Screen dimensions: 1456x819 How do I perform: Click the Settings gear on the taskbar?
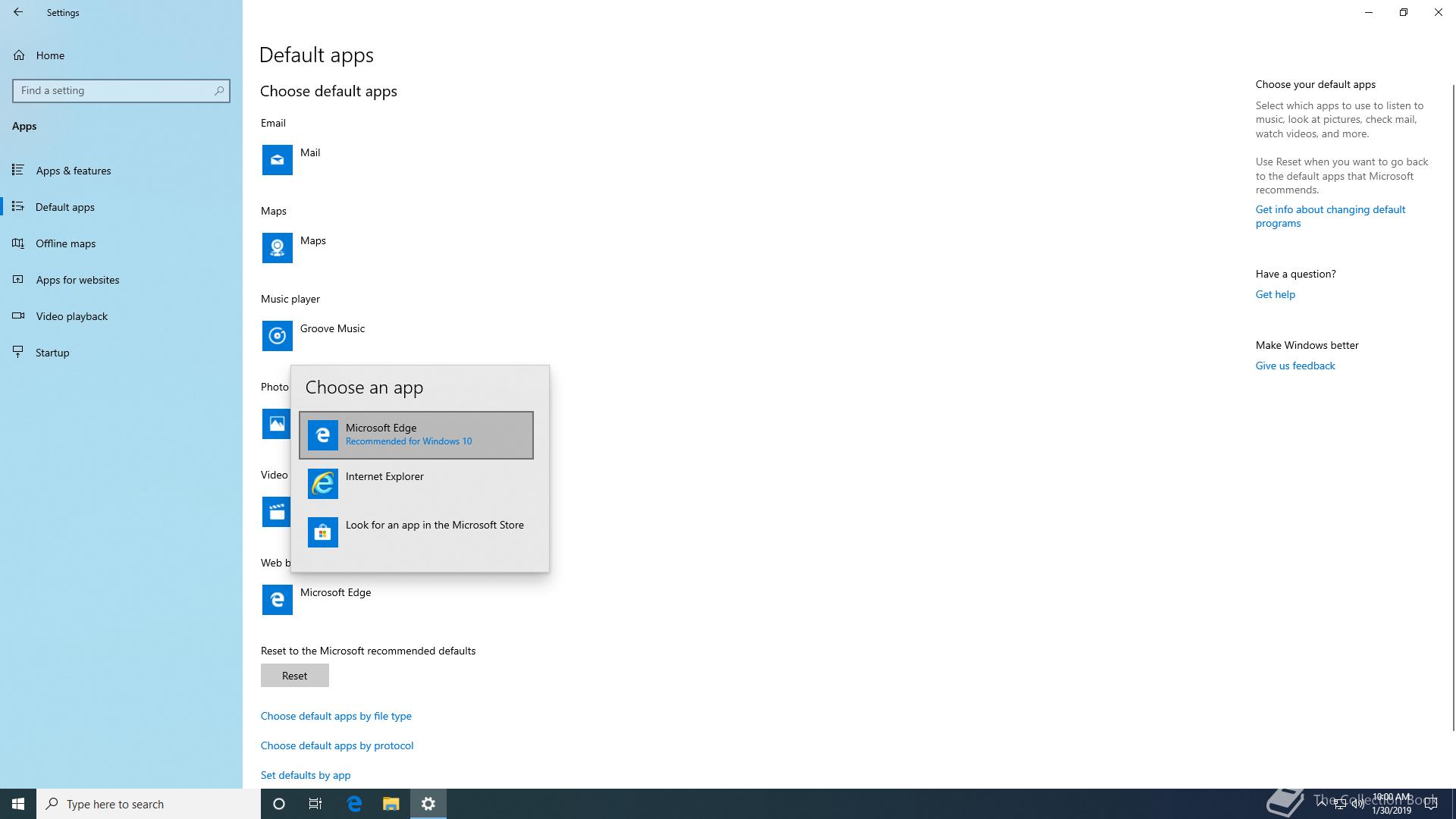[428, 804]
